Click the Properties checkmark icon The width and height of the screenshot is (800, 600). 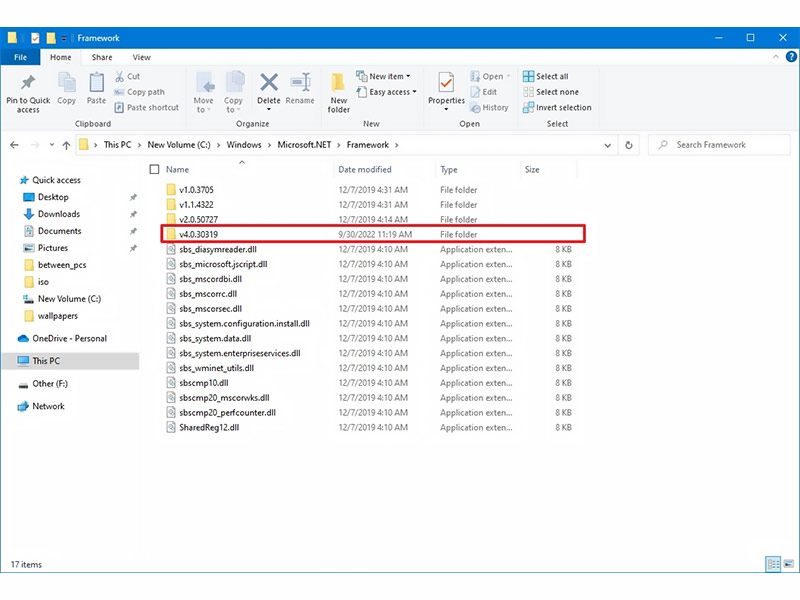[x=446, y=82]
